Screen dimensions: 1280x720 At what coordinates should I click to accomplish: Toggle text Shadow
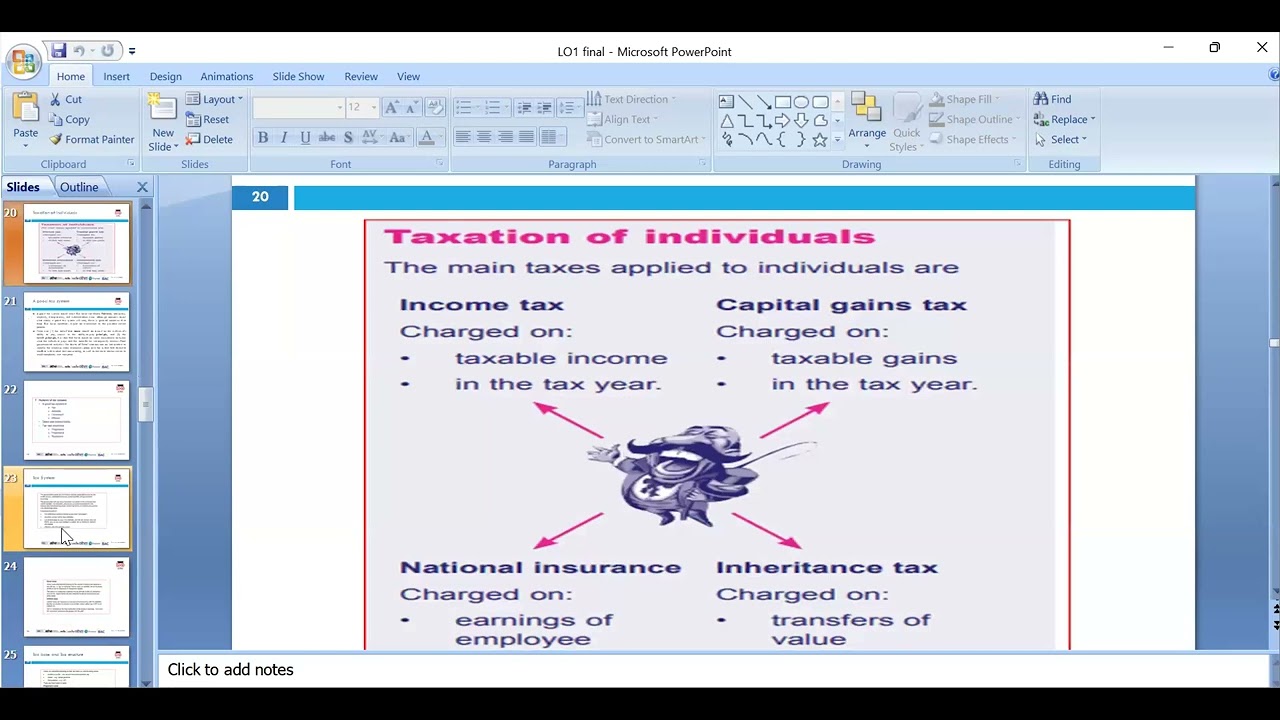[x=348, y=137]
